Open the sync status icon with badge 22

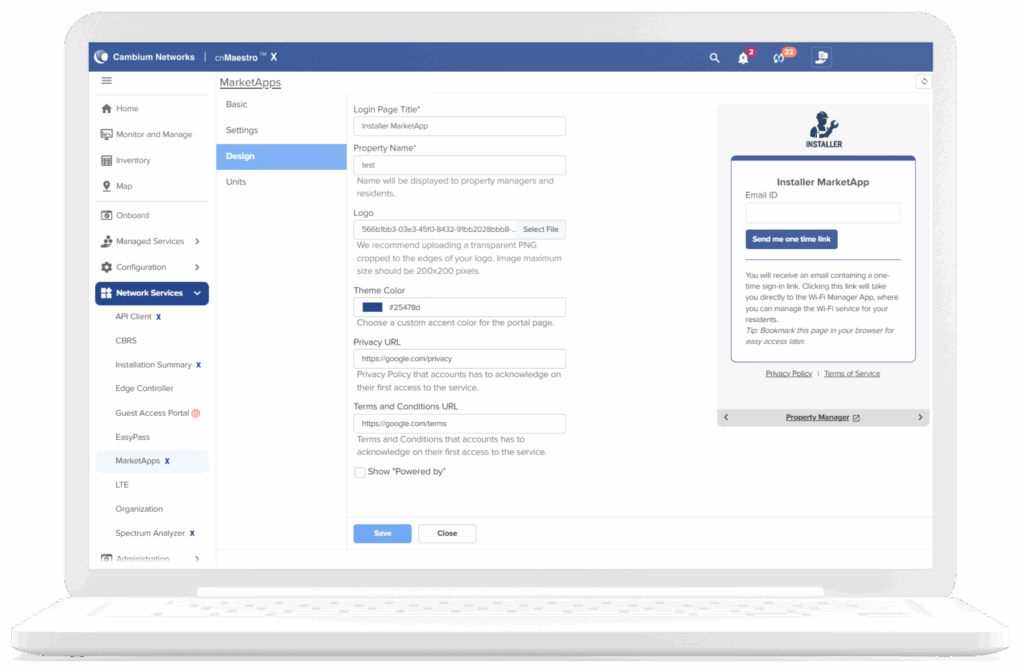click(x=778, y=57)
